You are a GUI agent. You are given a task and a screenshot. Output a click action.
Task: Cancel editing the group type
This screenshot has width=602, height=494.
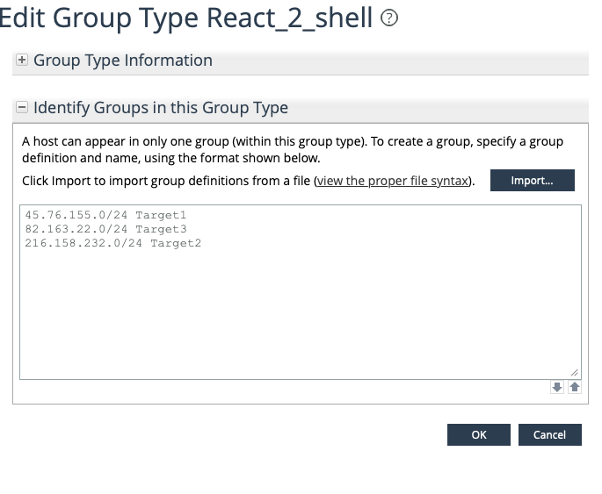coord(549,435)
